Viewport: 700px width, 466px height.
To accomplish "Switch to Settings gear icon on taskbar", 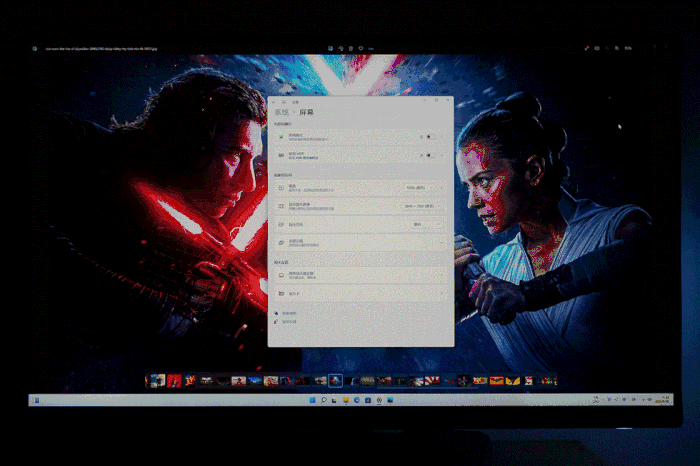I will pos(379,400).
